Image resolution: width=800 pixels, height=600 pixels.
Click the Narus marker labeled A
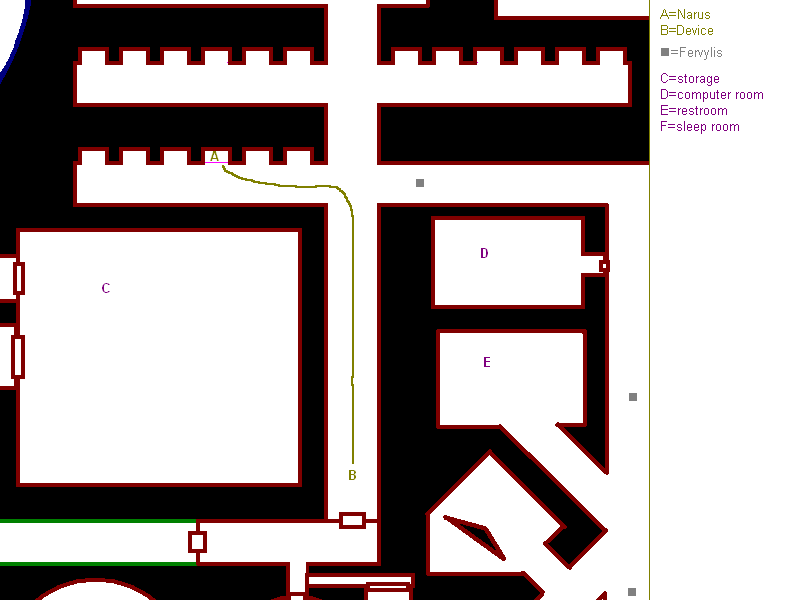pos(214,157)
